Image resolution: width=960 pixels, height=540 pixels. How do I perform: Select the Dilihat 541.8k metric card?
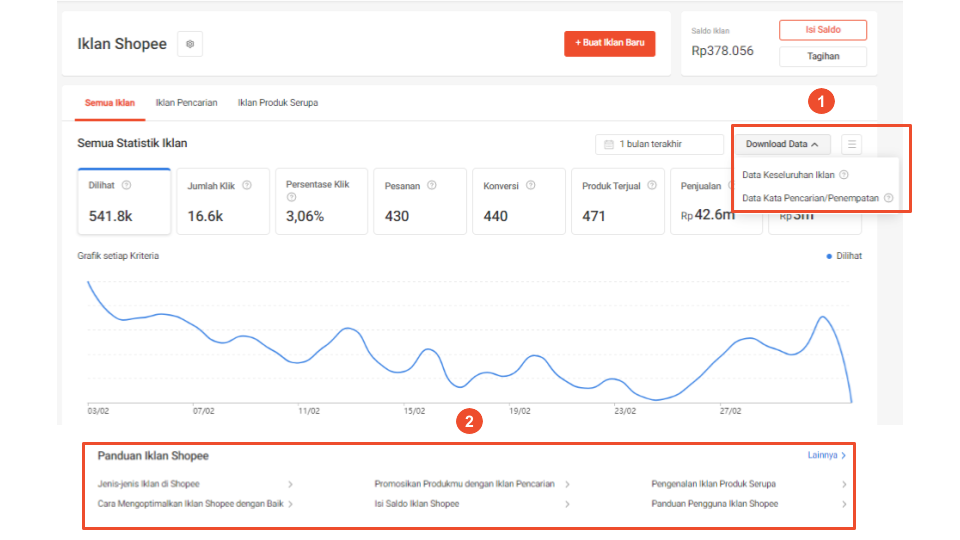click(124, 201)
